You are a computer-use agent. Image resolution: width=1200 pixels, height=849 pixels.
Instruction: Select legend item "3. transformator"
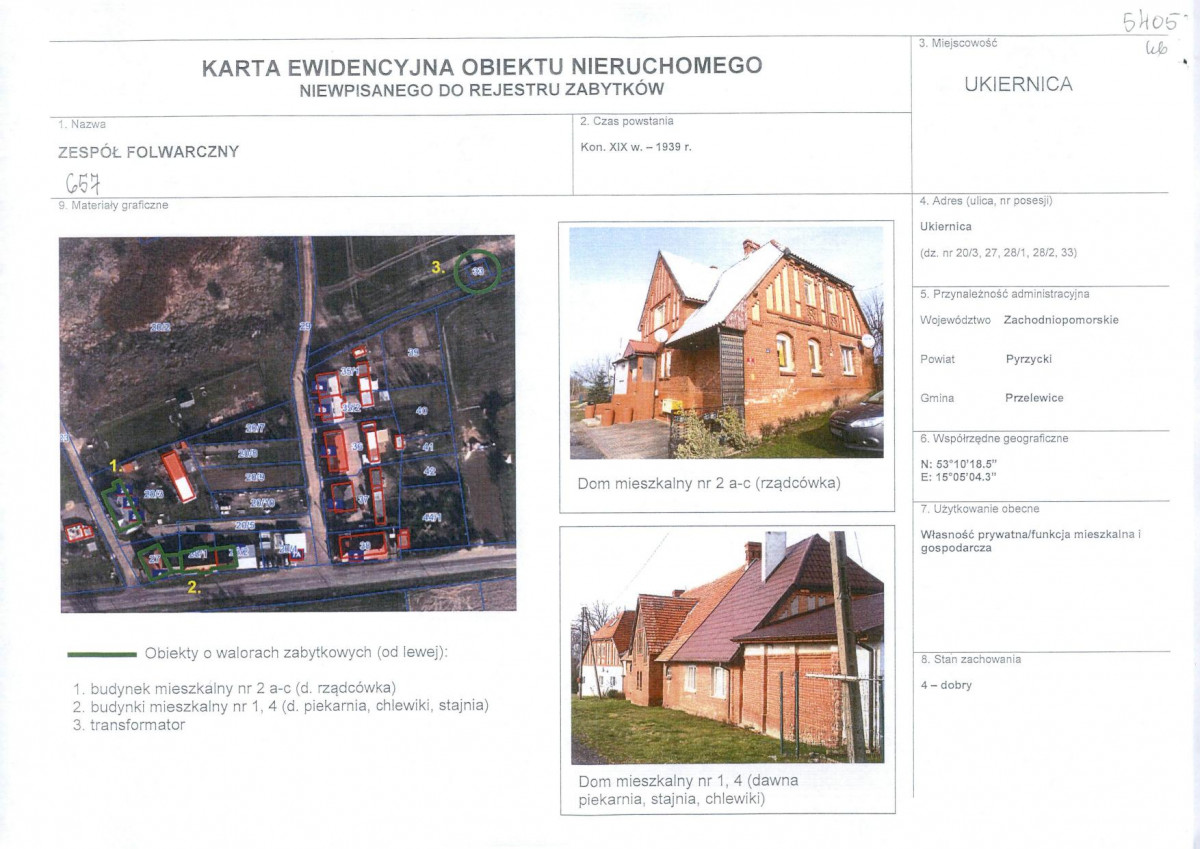[x=129, y=725]
